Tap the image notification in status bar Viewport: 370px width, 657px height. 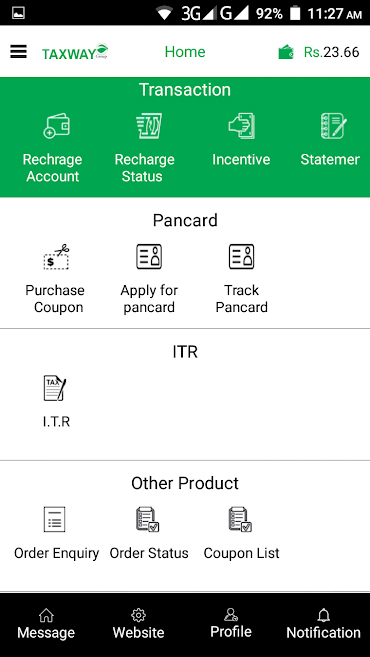(18, 13)
